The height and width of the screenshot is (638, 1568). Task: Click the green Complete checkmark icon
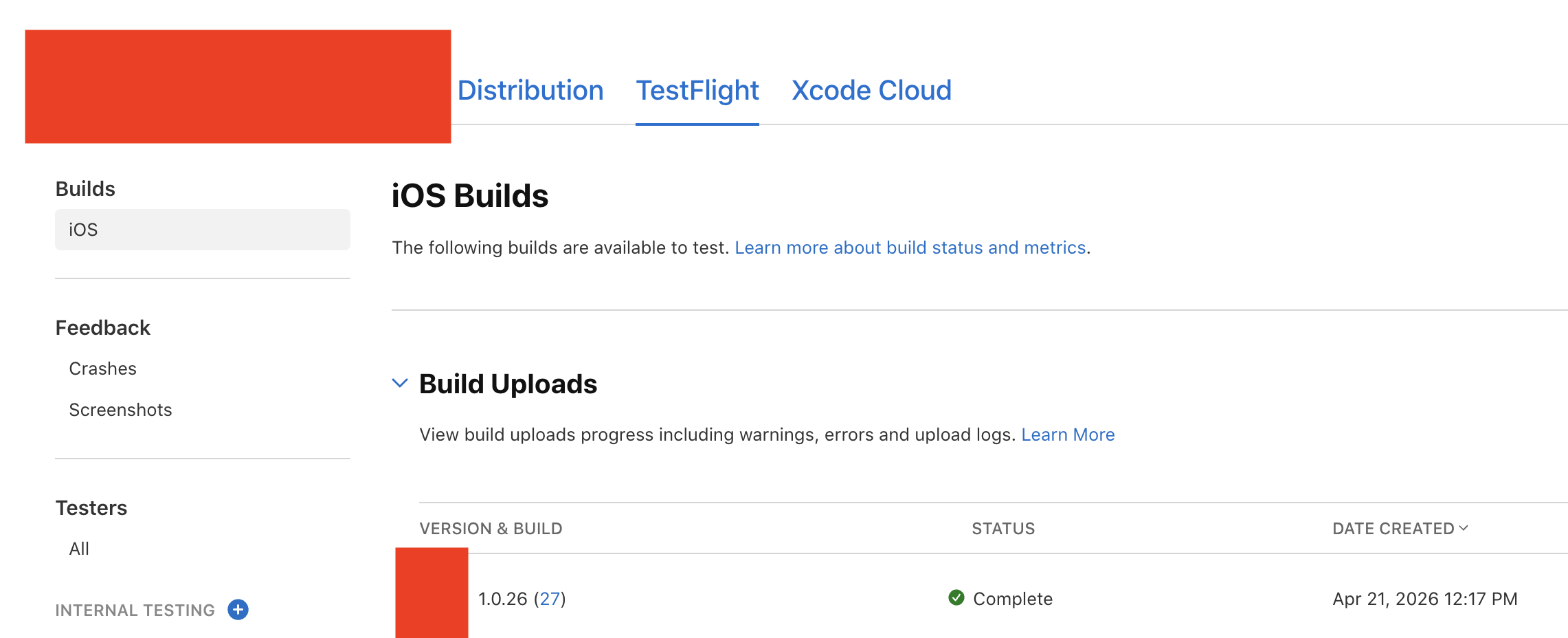tap(956, 598)
